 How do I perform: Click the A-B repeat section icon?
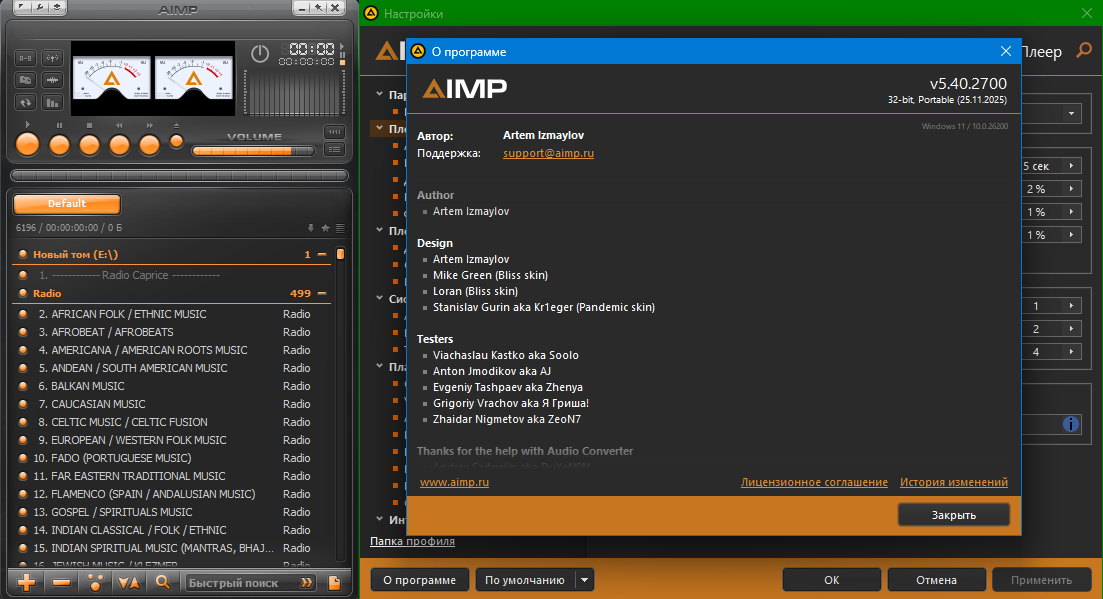25,57
